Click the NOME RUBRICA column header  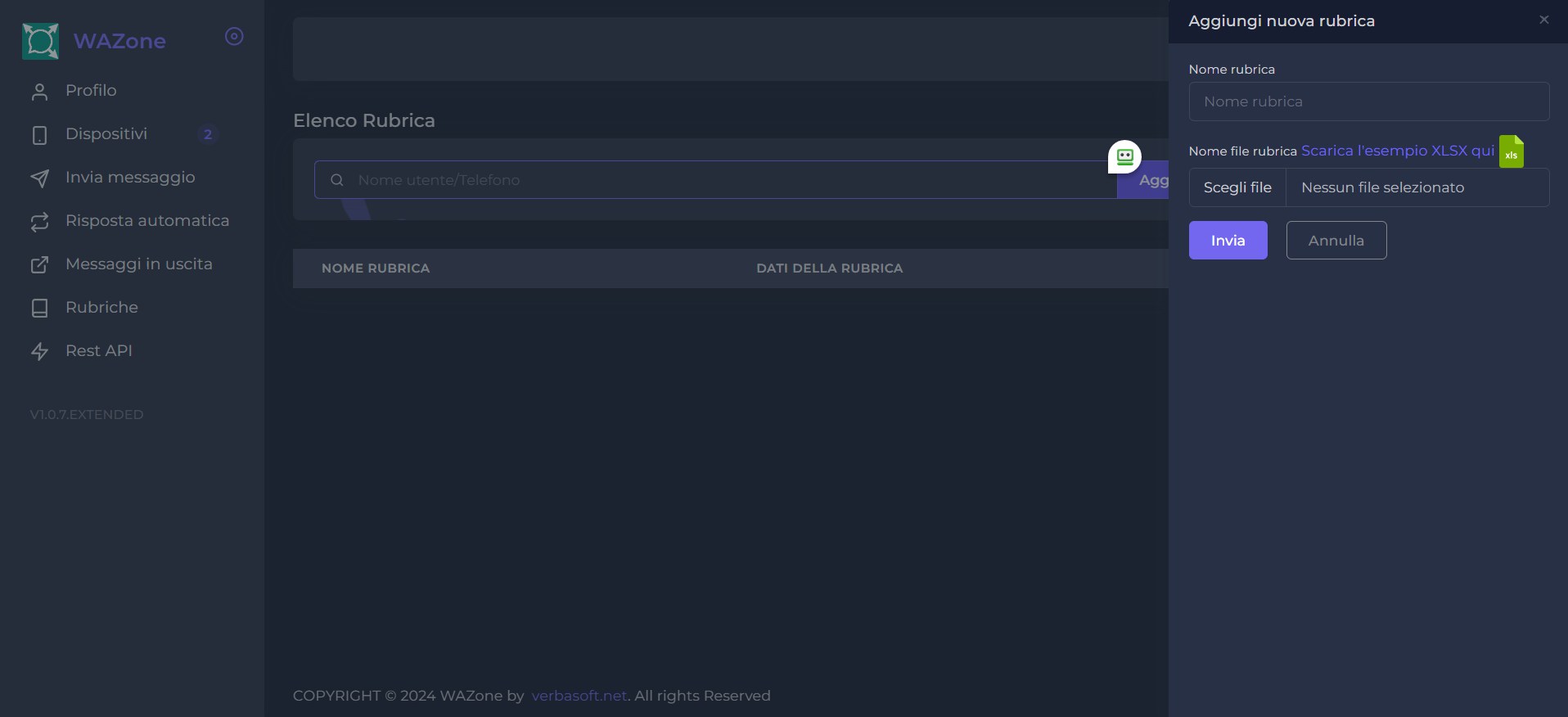click(376, 268)
